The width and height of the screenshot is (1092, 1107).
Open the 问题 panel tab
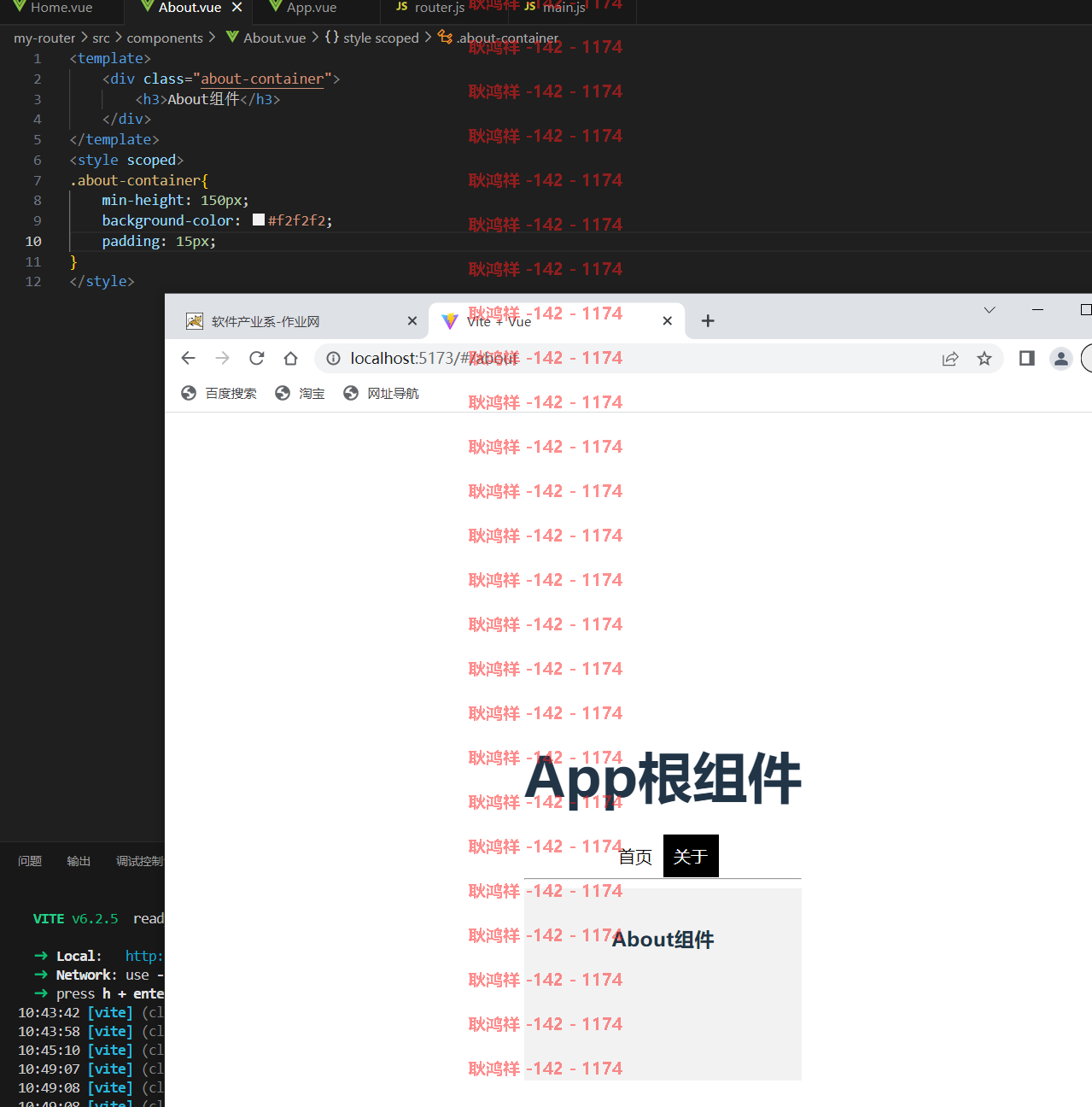30,861
